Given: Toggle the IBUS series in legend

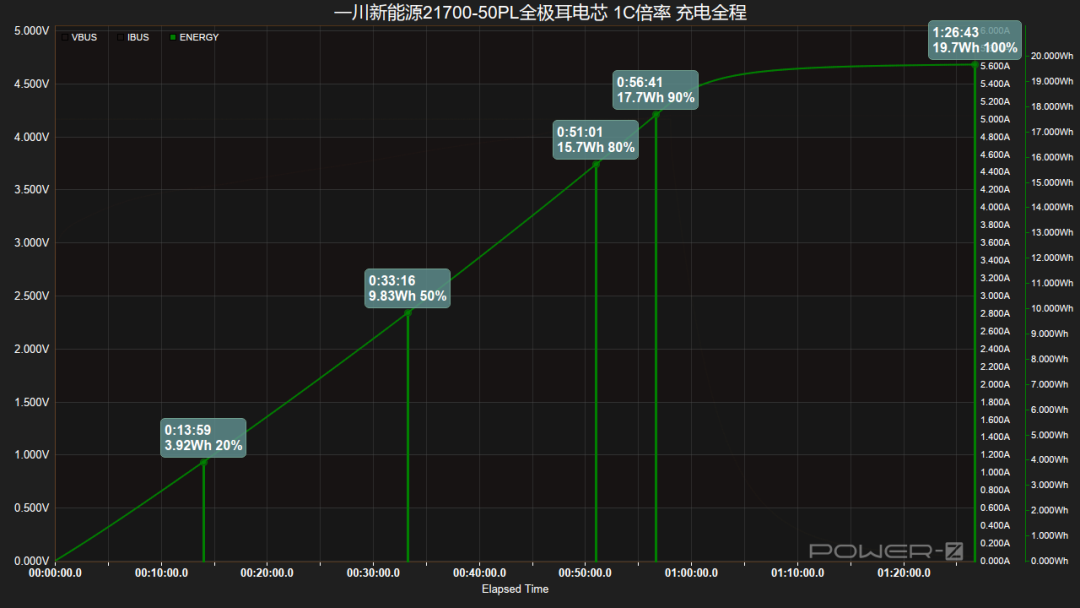Looking at the screenshot, I should coord(133,37).
